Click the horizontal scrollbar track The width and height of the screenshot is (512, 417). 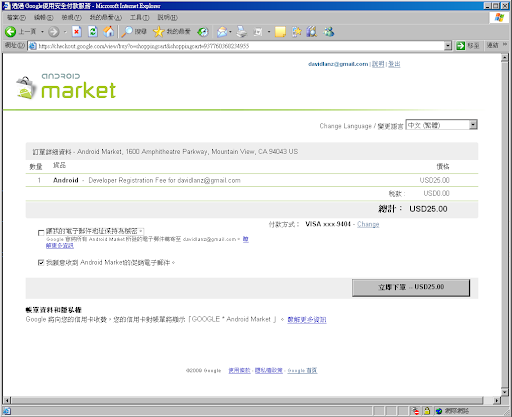click(x=247, y=400)
